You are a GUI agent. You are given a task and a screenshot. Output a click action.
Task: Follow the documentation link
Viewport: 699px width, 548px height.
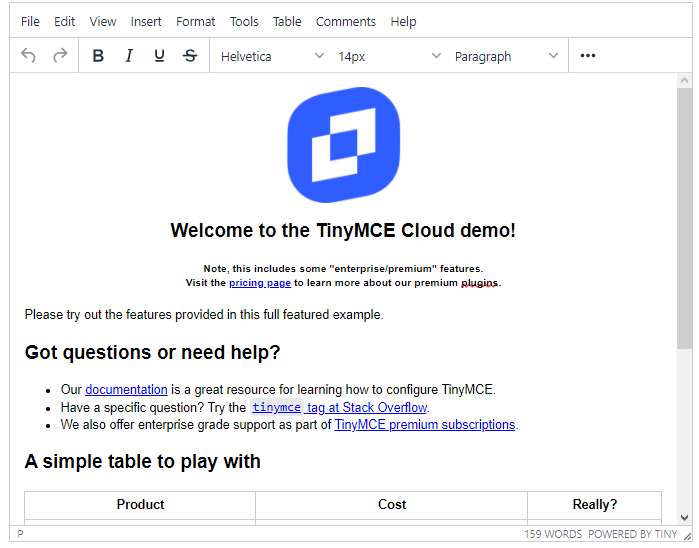point(126,390)
